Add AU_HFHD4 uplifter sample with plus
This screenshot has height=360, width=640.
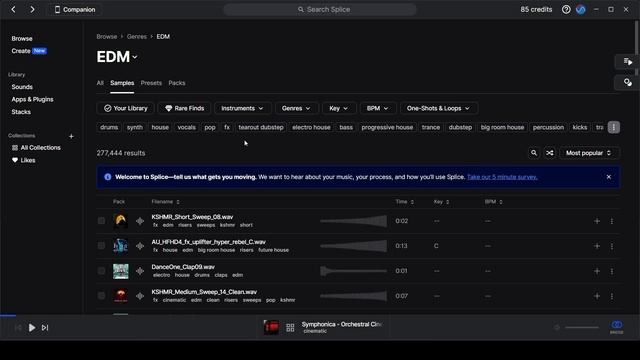pyautogui.click(x=597, y=246)
